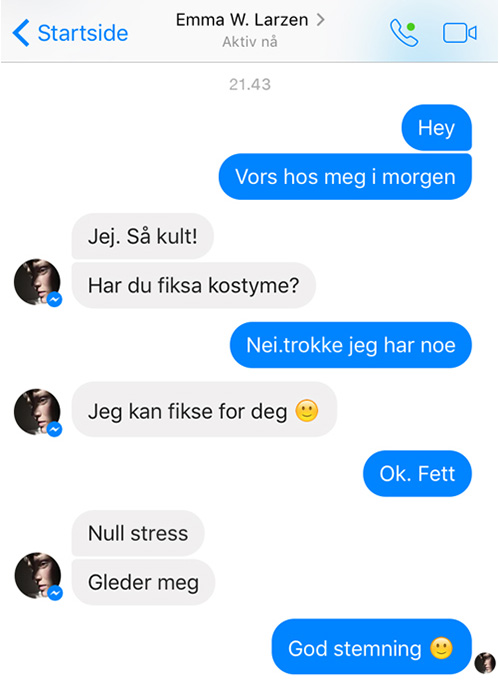
Task: Tap the chevron next to Emma W. Larzen
Action: [321, 20]
